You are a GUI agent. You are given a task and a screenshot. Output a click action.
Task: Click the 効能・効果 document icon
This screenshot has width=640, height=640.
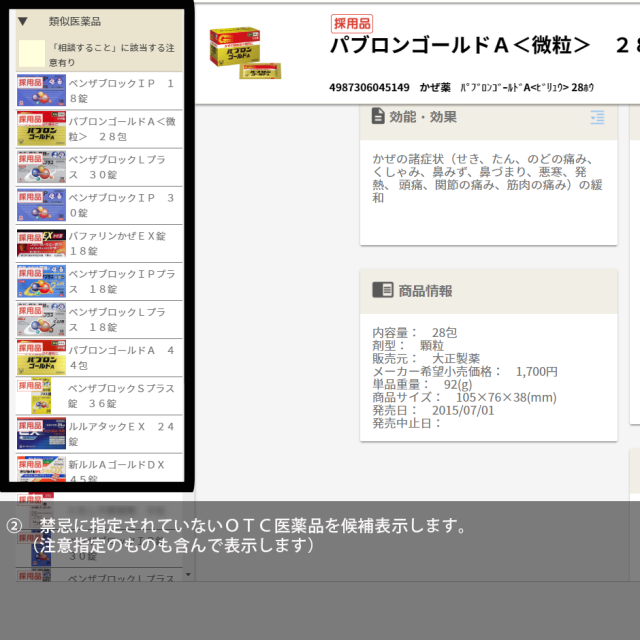point(378,116)
